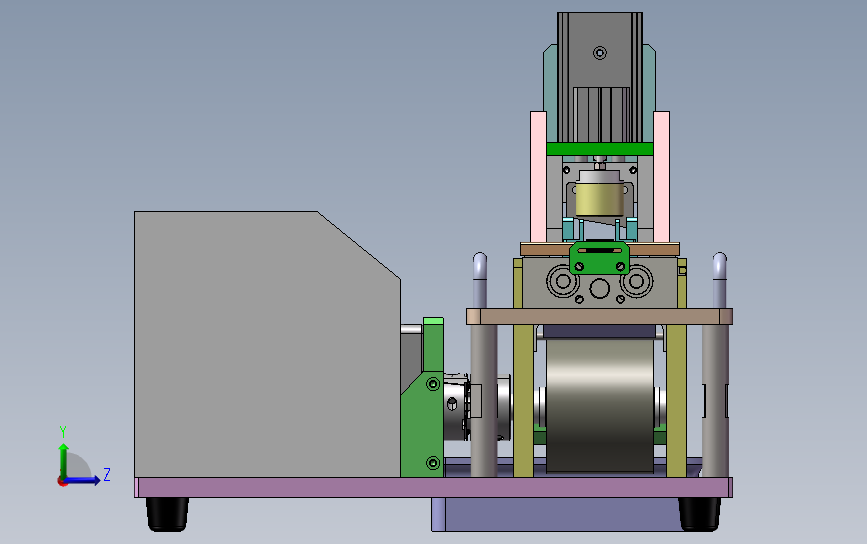
Task: Select the left black rubber foot
Action: [168, 514]
